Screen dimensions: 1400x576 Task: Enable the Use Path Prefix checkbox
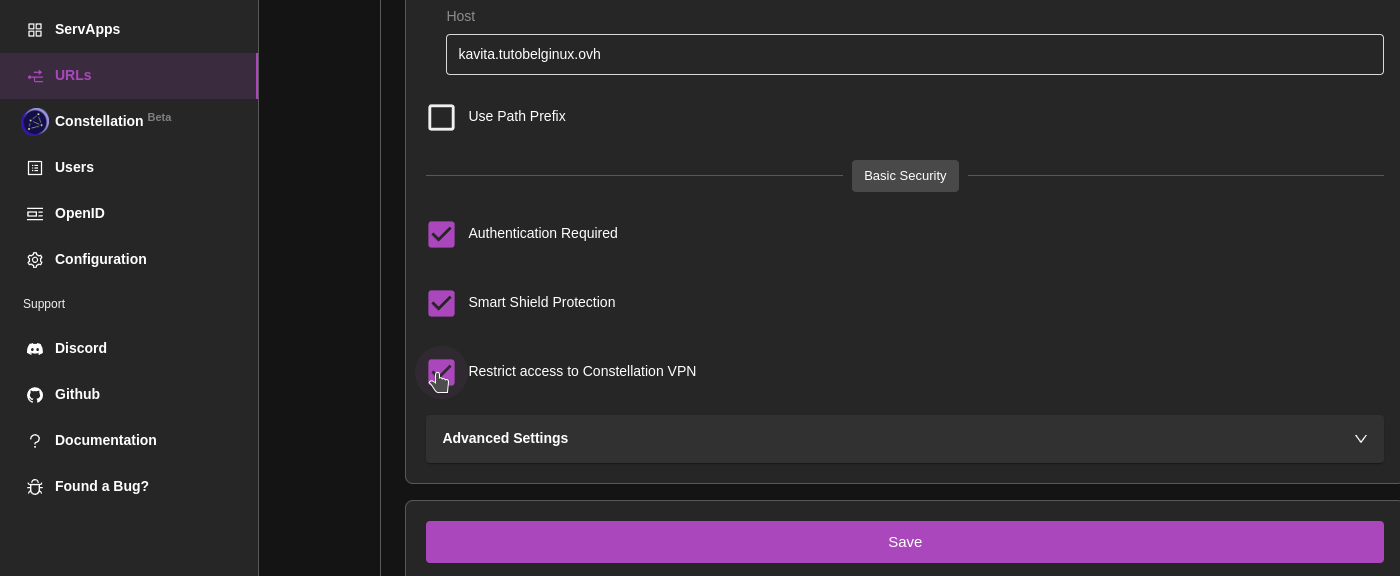pyautogui.click(x=441, y=117)
